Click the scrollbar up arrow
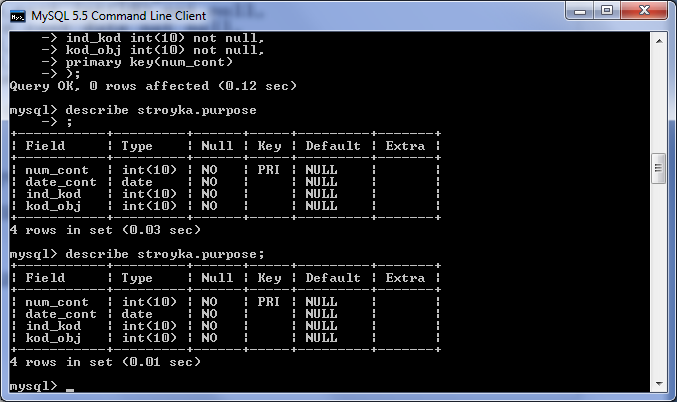 click(659, 41)
